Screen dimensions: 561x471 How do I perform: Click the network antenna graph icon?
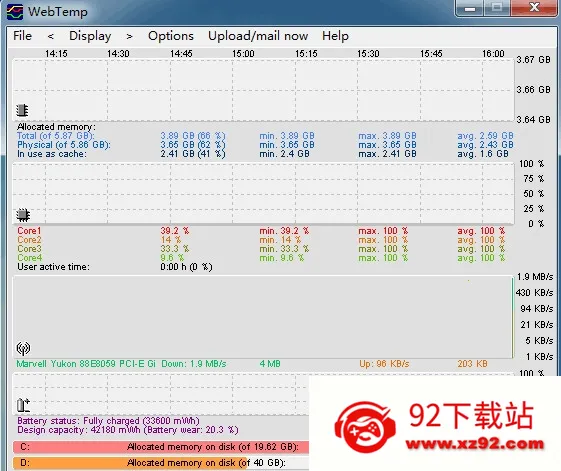click(x=23, y=348)
